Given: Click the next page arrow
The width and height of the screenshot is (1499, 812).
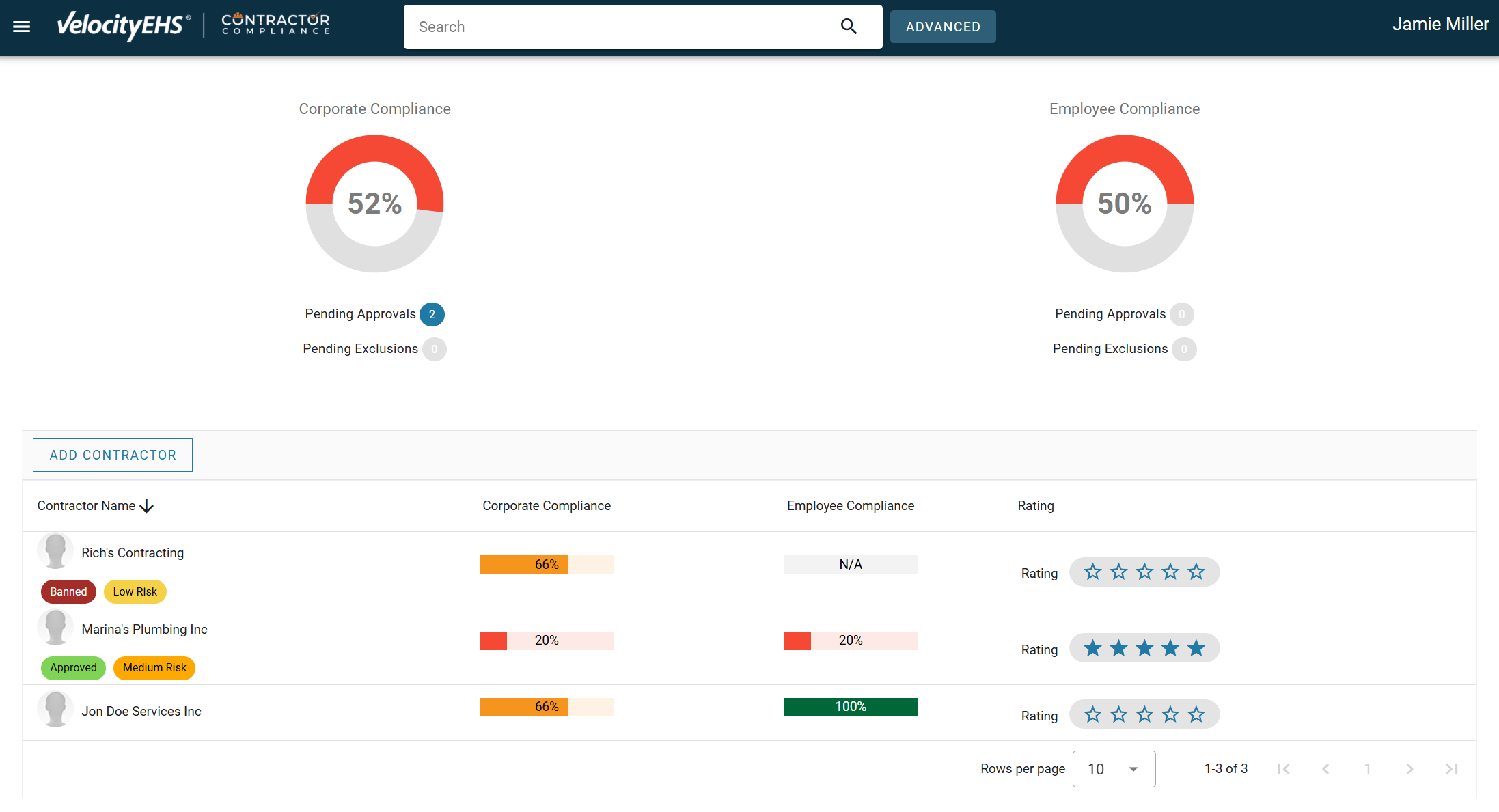Looking at the screenshot, I should coord(1409,768).
